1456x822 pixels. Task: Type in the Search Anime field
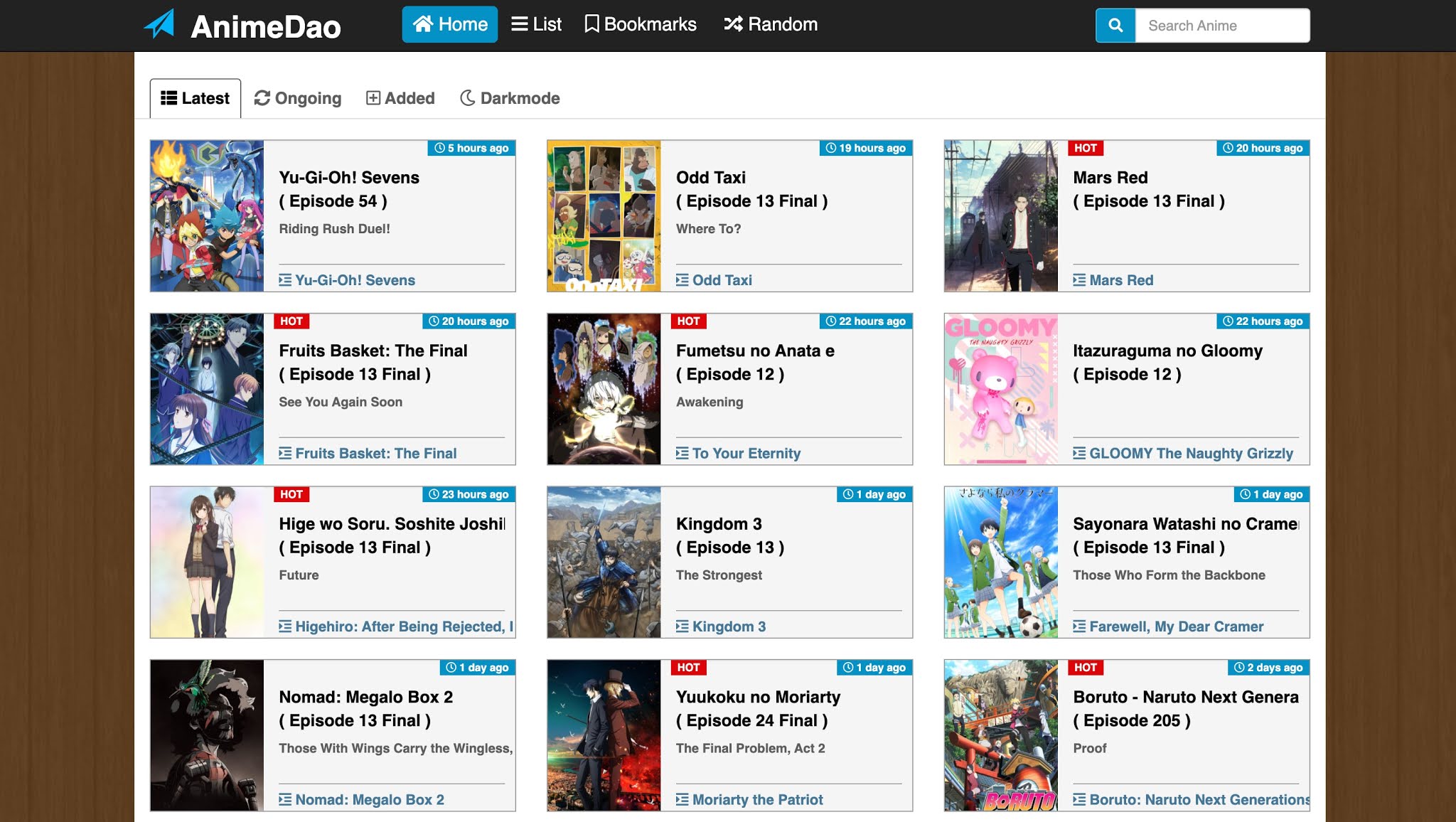point(1221,26)
